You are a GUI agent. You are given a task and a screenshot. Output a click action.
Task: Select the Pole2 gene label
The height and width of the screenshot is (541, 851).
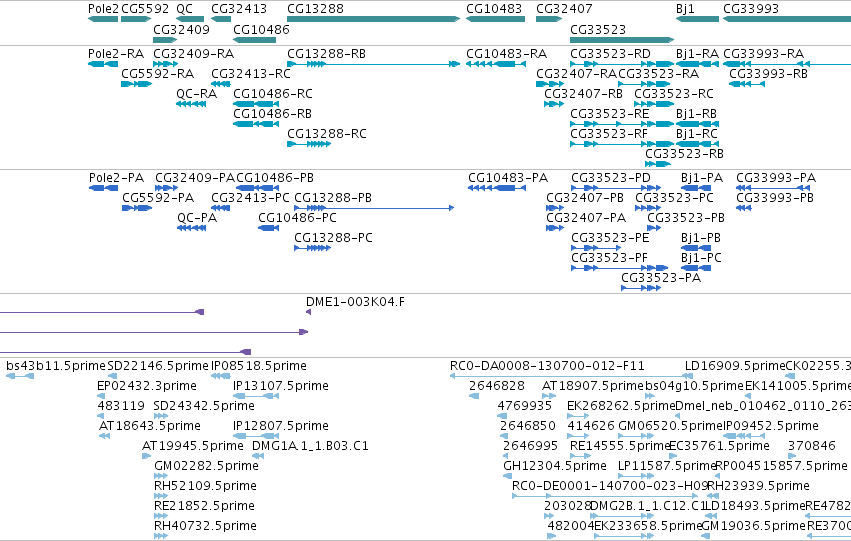[103, 9]
